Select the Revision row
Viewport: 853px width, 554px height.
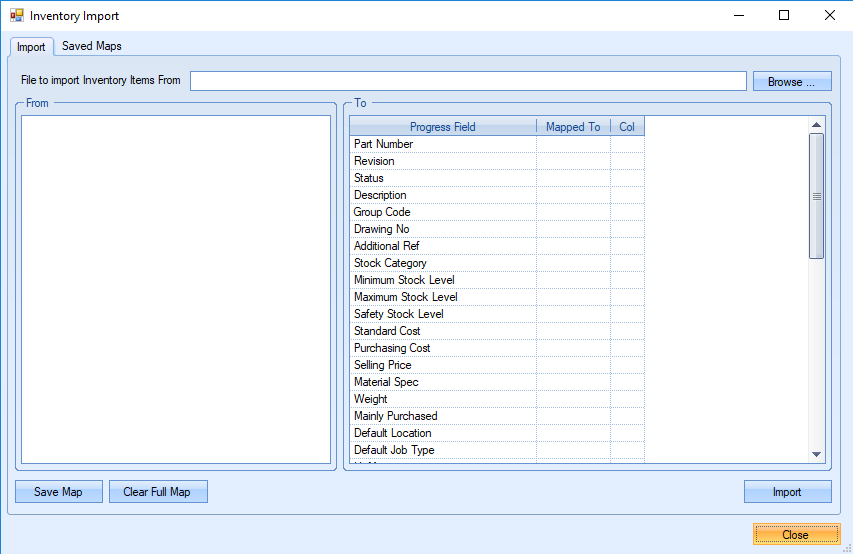(x=497, y=161)
